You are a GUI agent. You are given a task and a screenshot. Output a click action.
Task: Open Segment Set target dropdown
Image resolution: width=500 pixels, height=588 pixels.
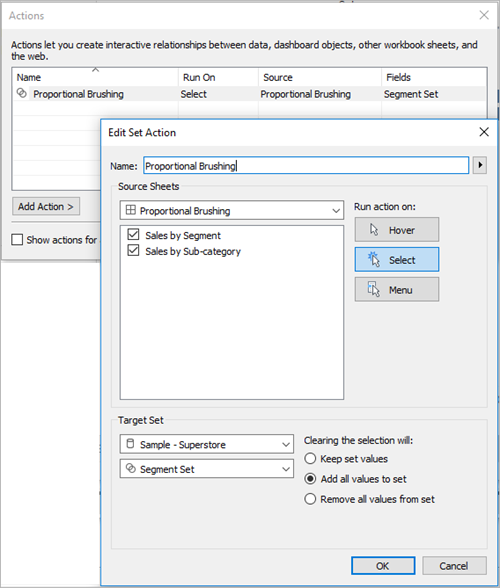[206, 469]
